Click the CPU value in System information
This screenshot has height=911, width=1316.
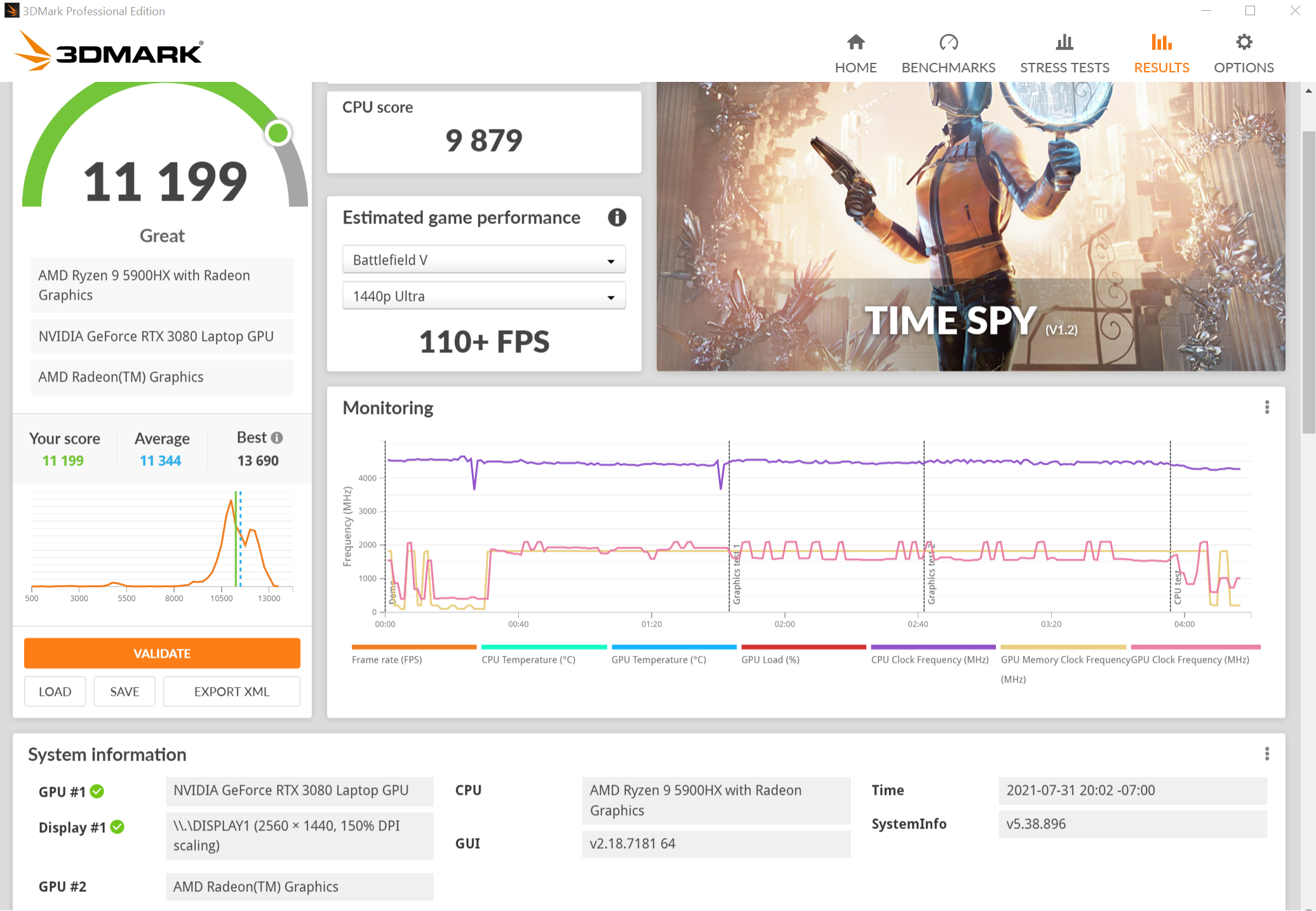[716, 801]
